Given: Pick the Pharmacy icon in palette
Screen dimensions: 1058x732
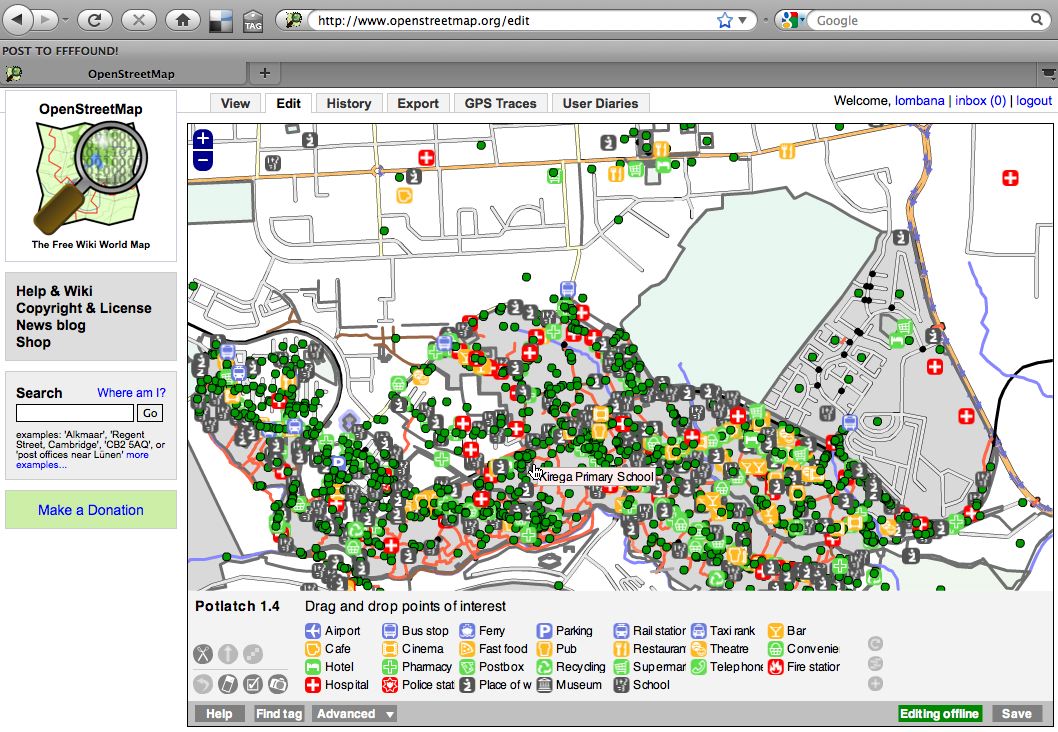Looking at the screenshot, I should tap(389, 667).
